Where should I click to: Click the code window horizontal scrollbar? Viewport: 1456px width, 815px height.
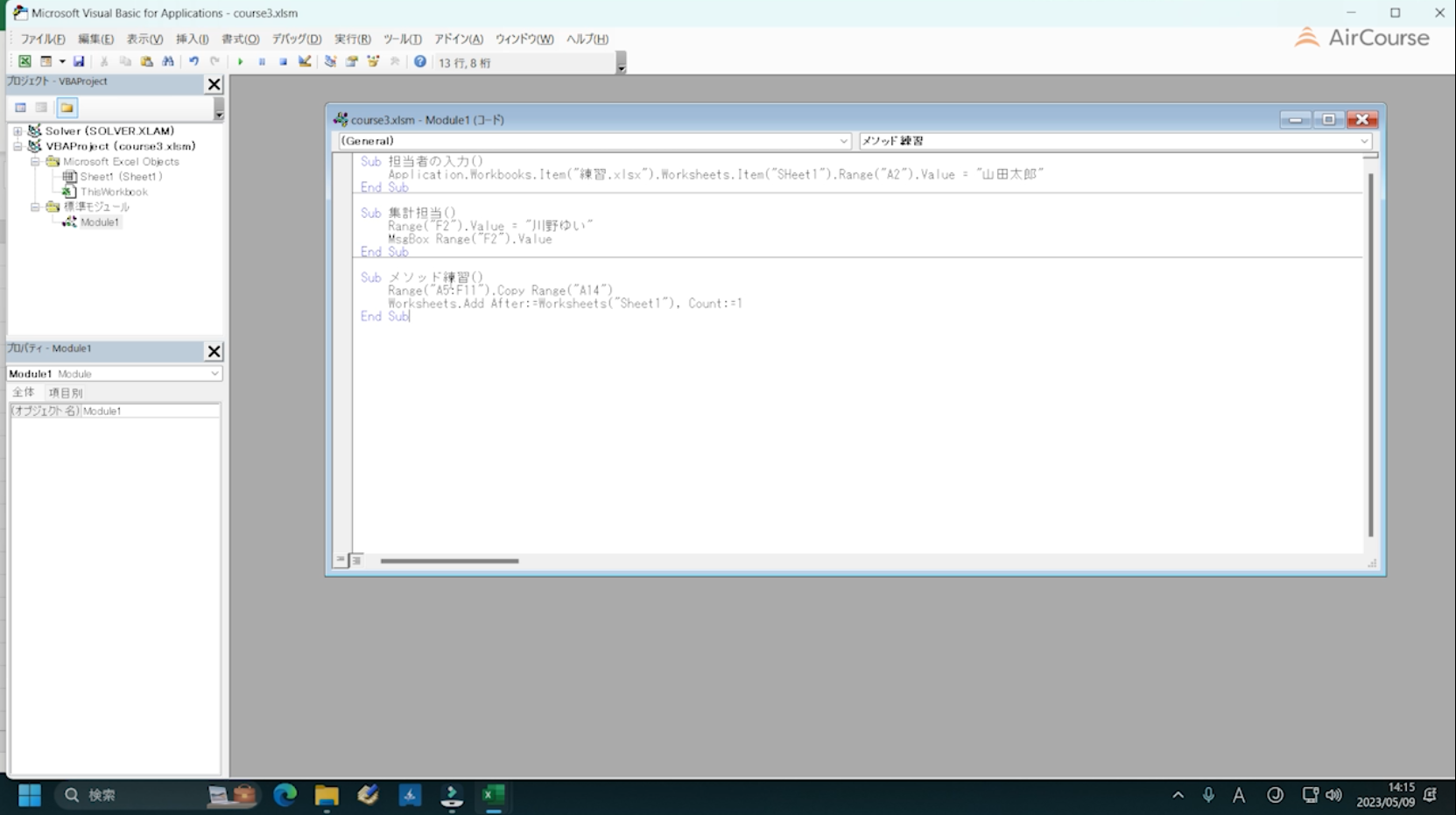click(449, 561)
